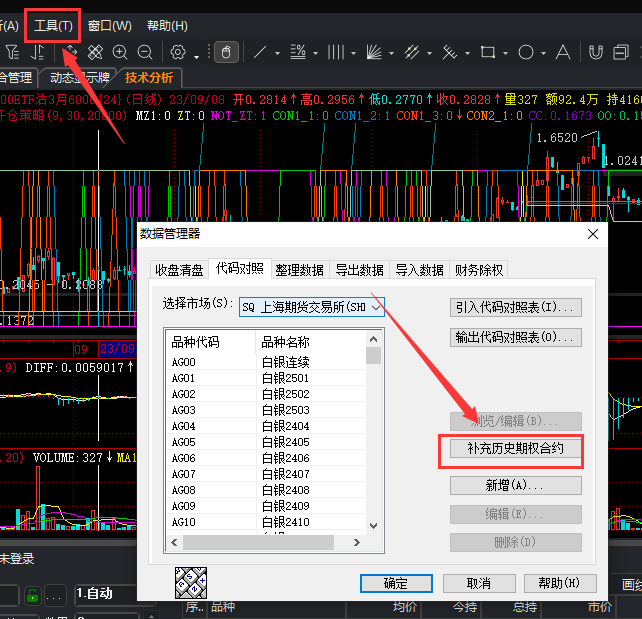Screen dimensions: 642x619
Task: Click the list scroll down arrow
Action: [x=373, y=526]
